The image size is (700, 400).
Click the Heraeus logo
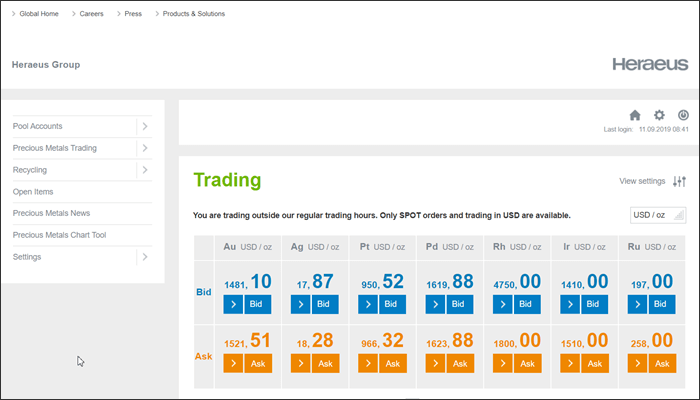(650, 64)
